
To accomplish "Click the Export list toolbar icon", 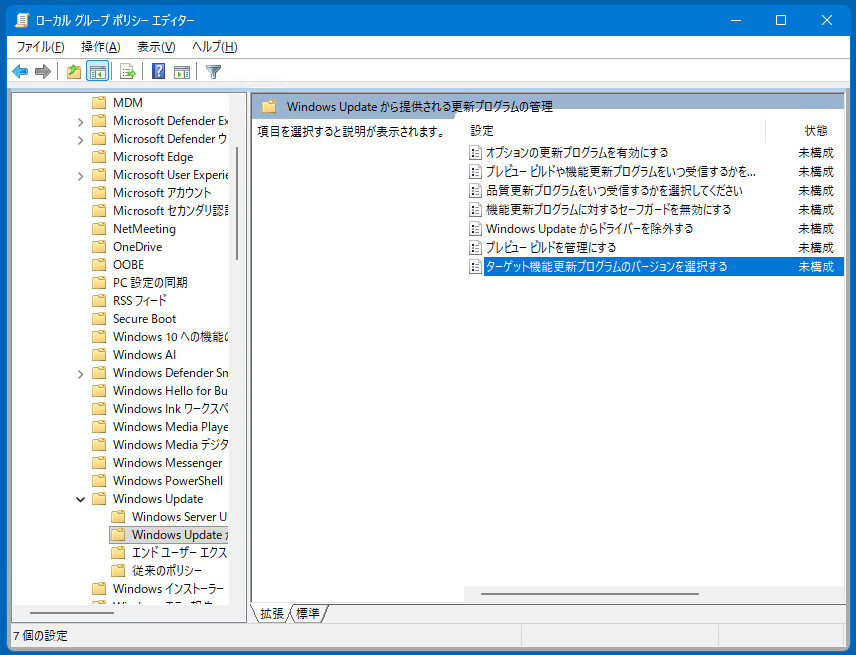I will coord(127,71).
